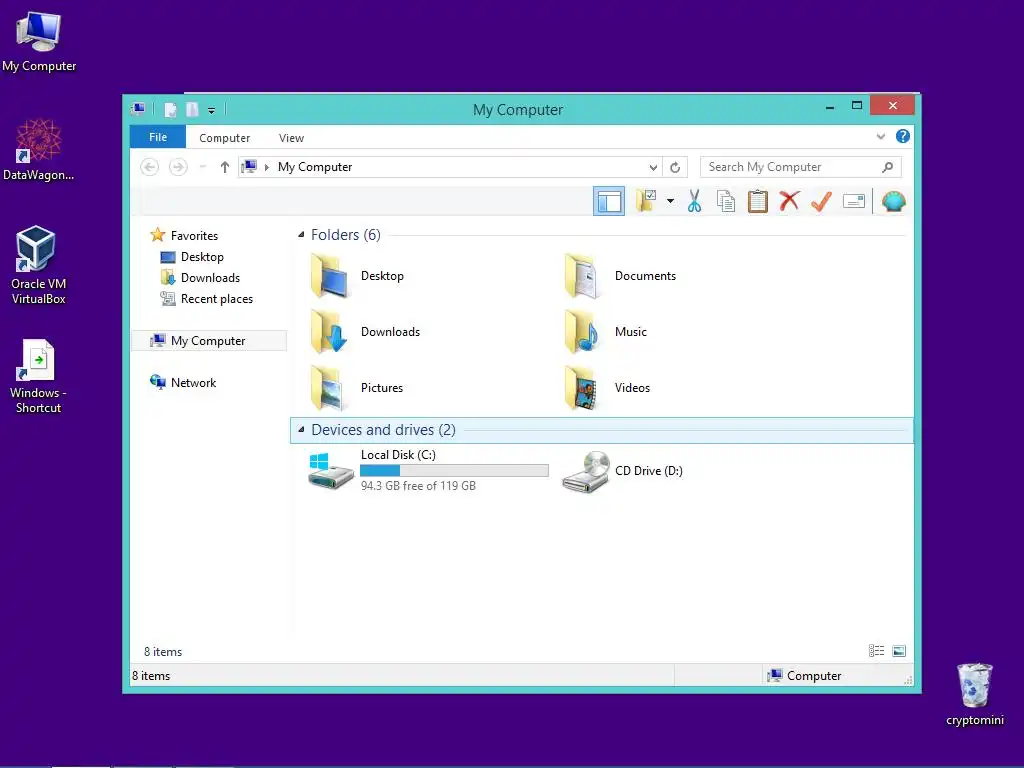The height and width of the screenshot is (768, 1024).
Task: Open the View ribbon tab
Action: (291, 138)
